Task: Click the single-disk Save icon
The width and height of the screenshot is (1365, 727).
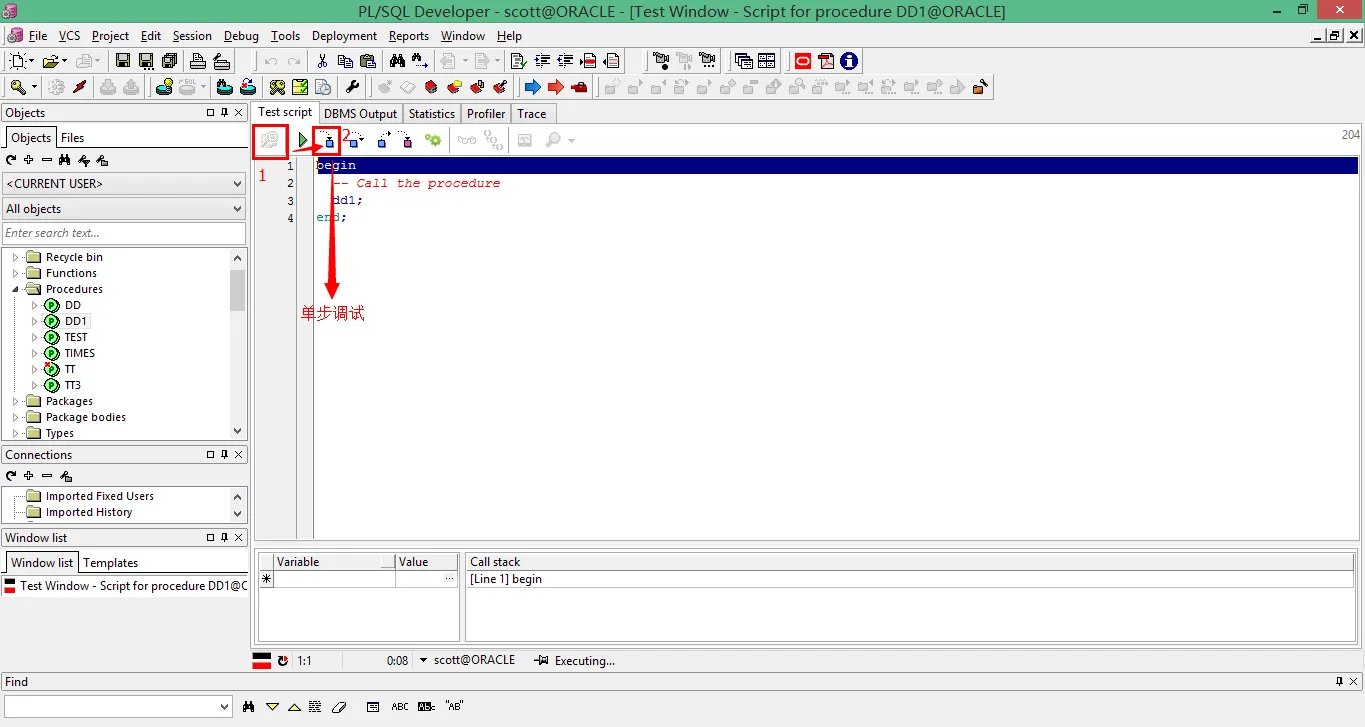Action: [x=122, y=61]
